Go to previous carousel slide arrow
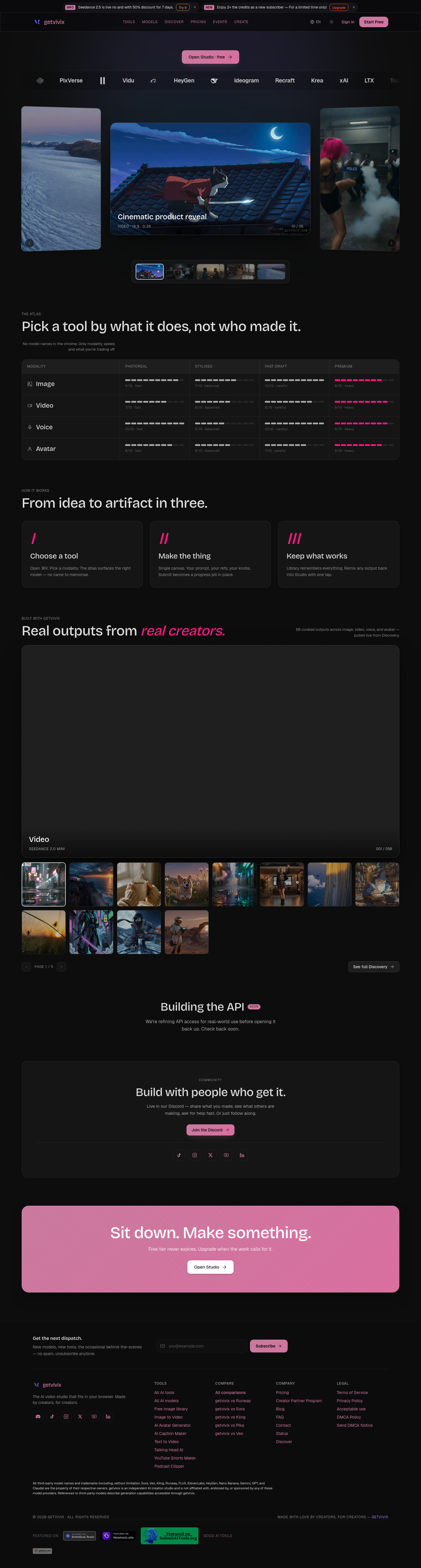This screenshot has height=1568, width=421. pos(29,243)
